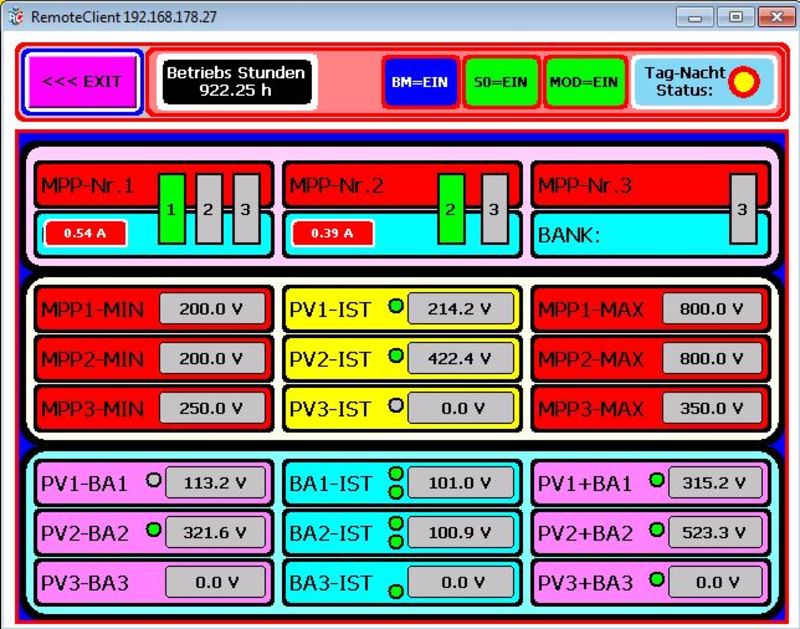Click the gray indicator beside PV3-IST
The height and width of the screenshot is (629, 800).
(395, 406)
